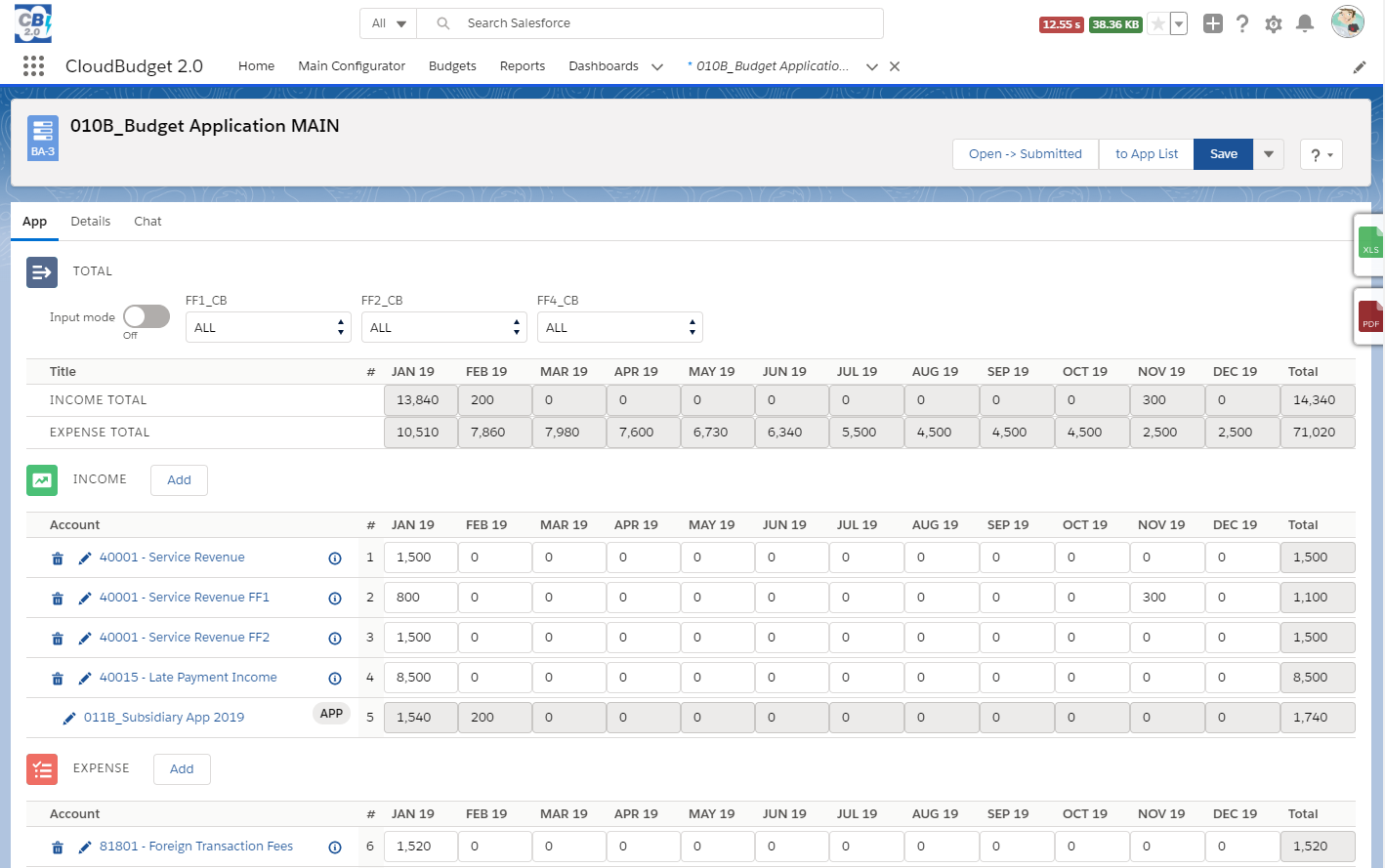Show info for Service Revenue FF2
The height and width of the screenshot is (868, 1385).
pos(335,639)
